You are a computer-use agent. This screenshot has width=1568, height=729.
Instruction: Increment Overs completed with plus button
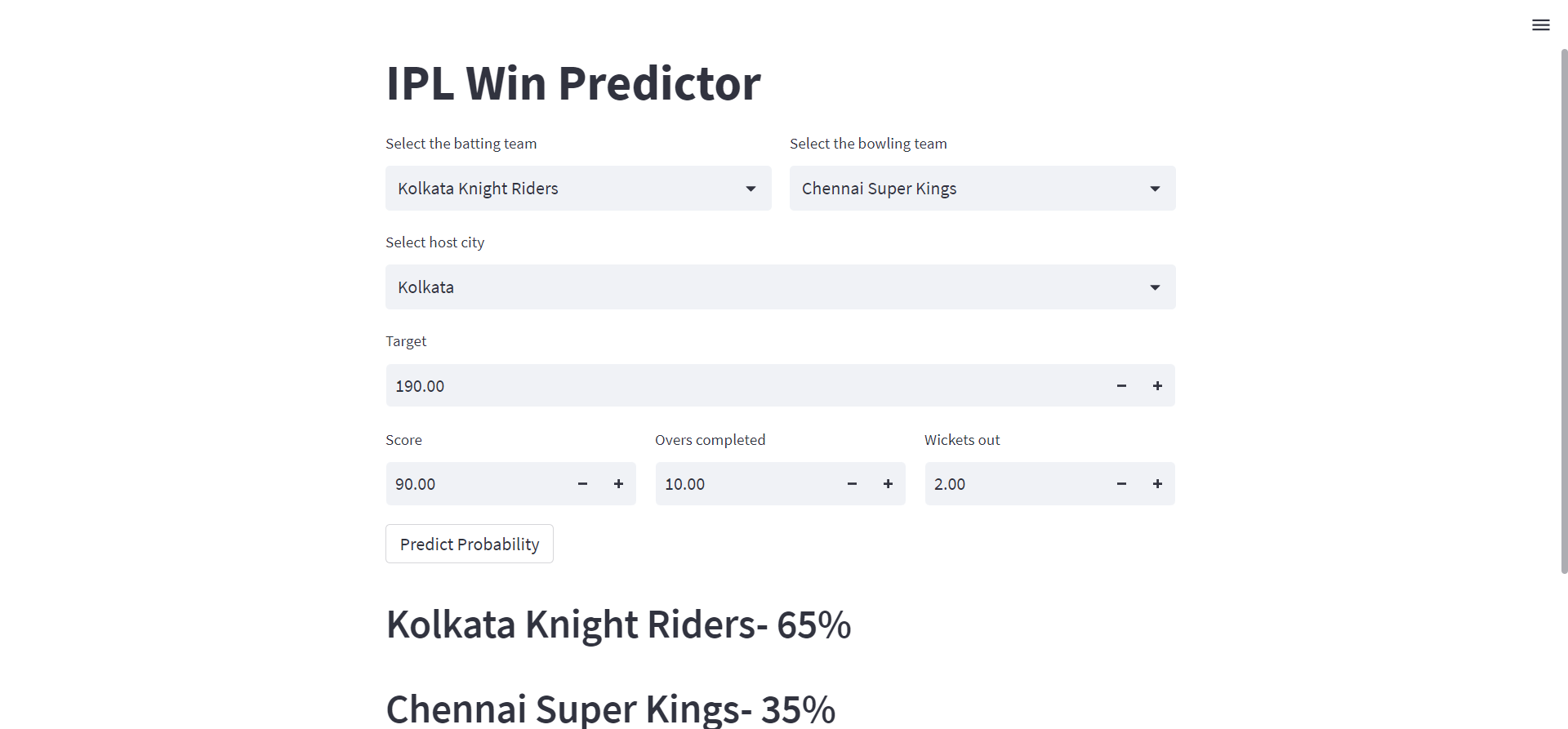click(888, 483)
